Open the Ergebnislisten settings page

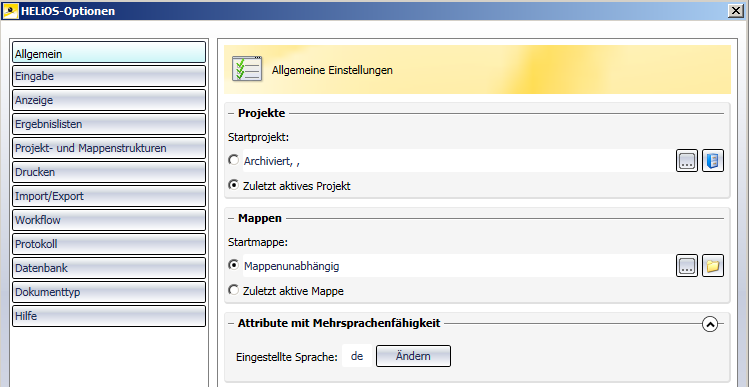coord(109,124)
